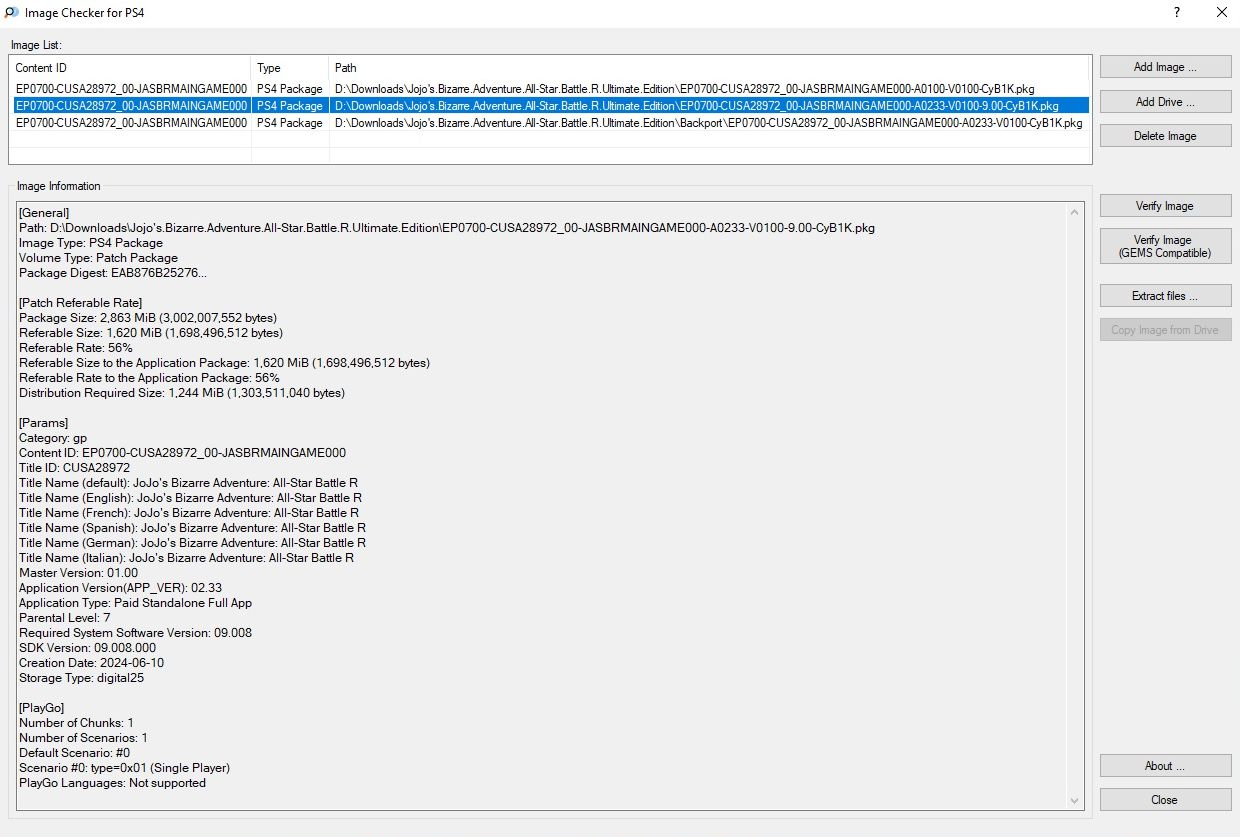The height and width of the screenshot is (837, 1240).
Task: Click the scroll up arrow in Image Information
Action: (x=1076, y=212)
